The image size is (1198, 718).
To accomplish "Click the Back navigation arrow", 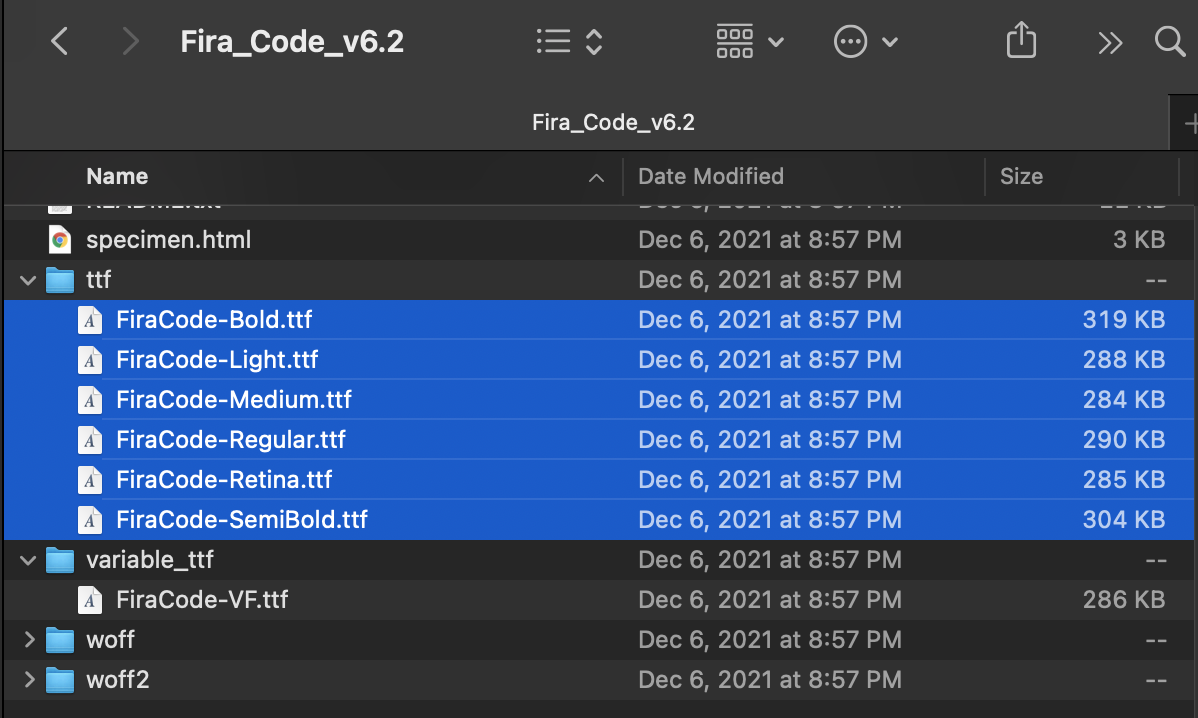I will click(58, 41).
